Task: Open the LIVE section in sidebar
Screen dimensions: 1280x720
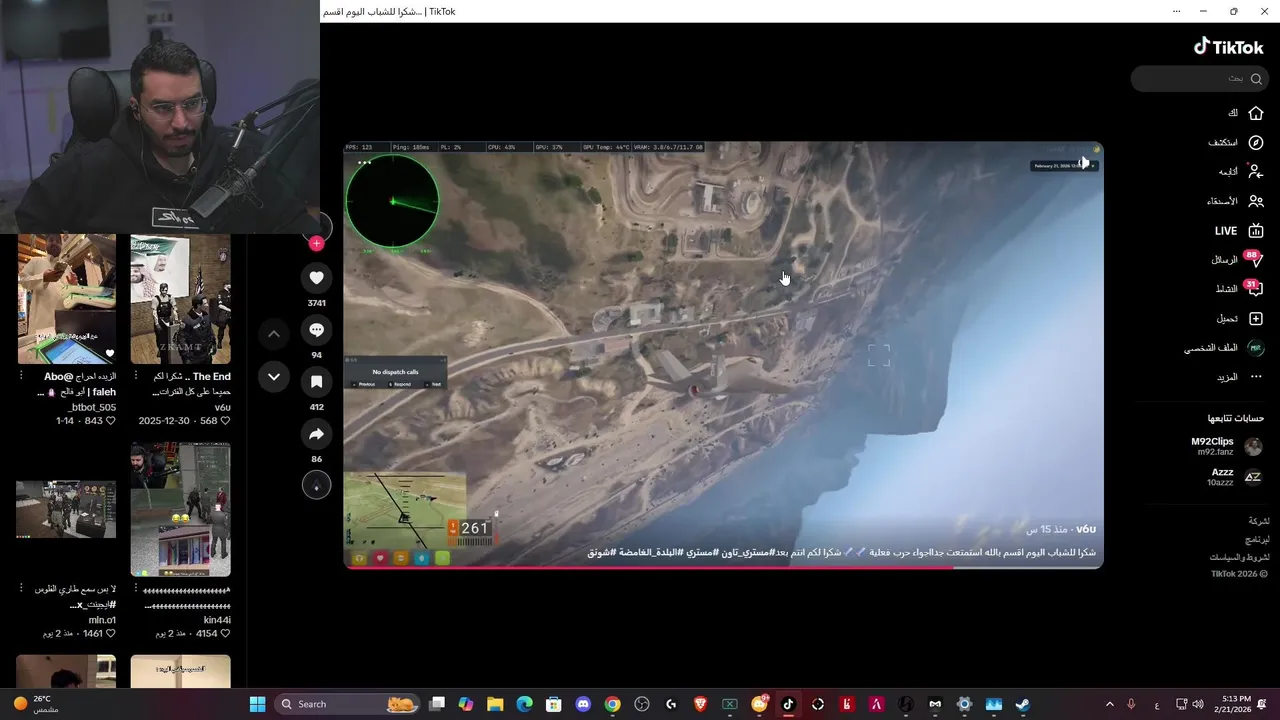Action: point(1239,231)
